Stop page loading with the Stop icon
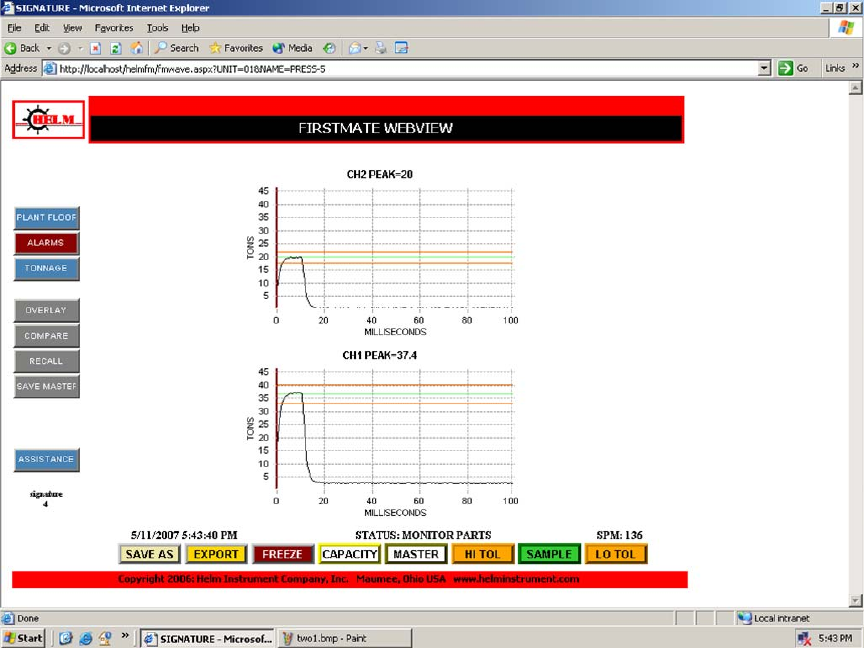 coord(95,48)
